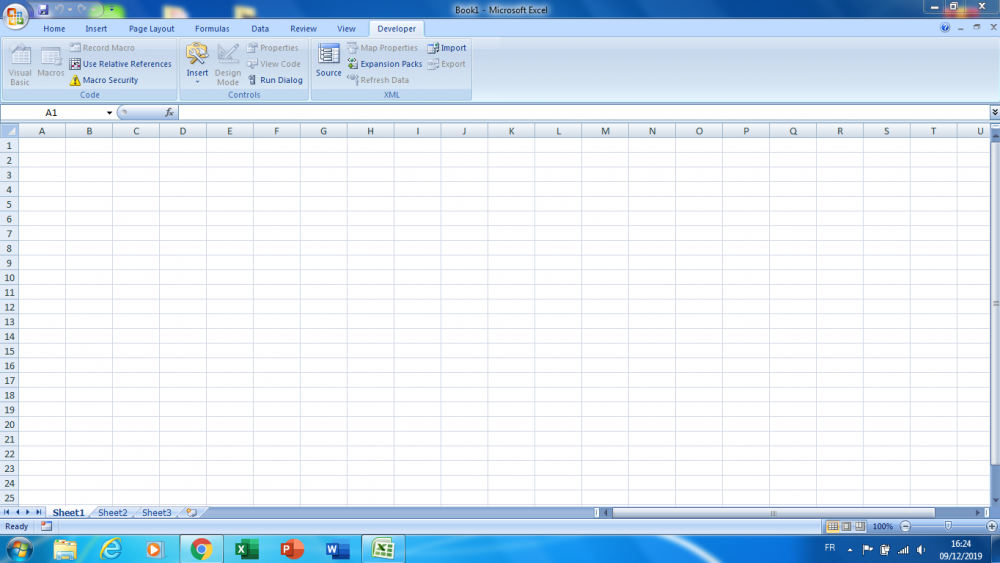The height and width of the screenshot is (563, 1000).
Task: Click the Macros button
Action: 51,64
